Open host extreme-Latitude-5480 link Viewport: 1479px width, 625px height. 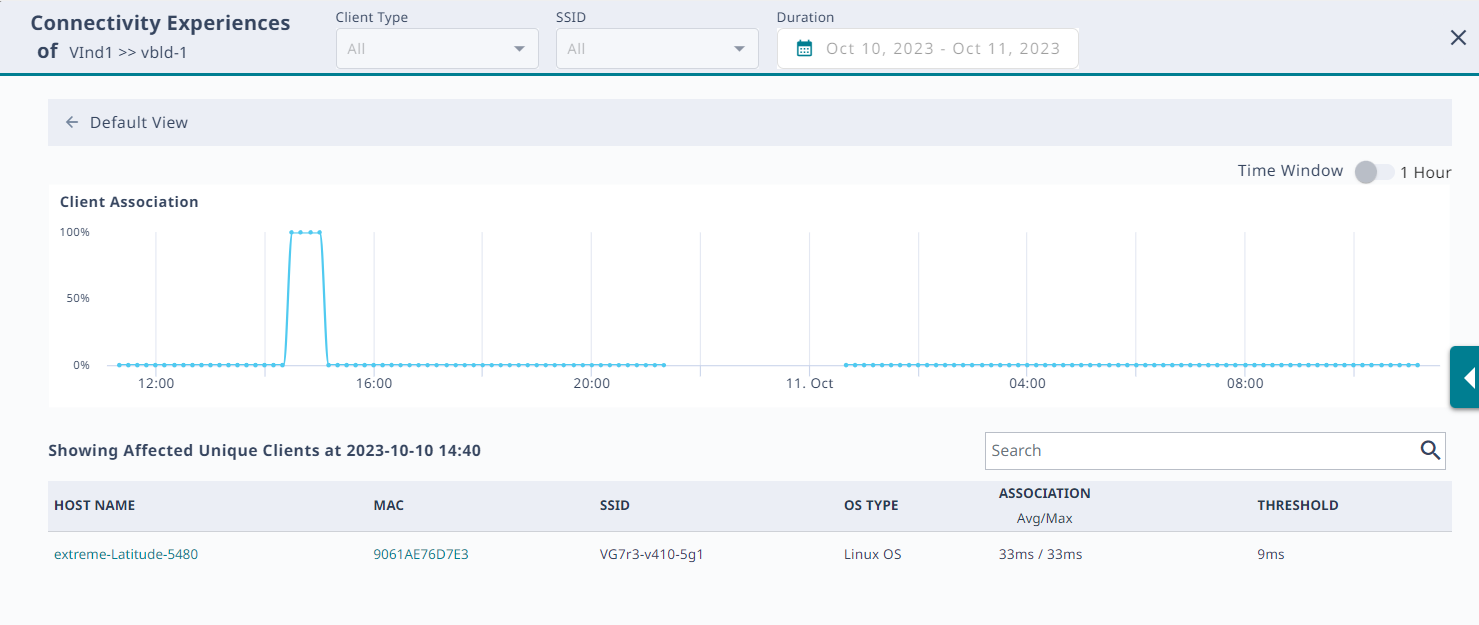[126, 554]
